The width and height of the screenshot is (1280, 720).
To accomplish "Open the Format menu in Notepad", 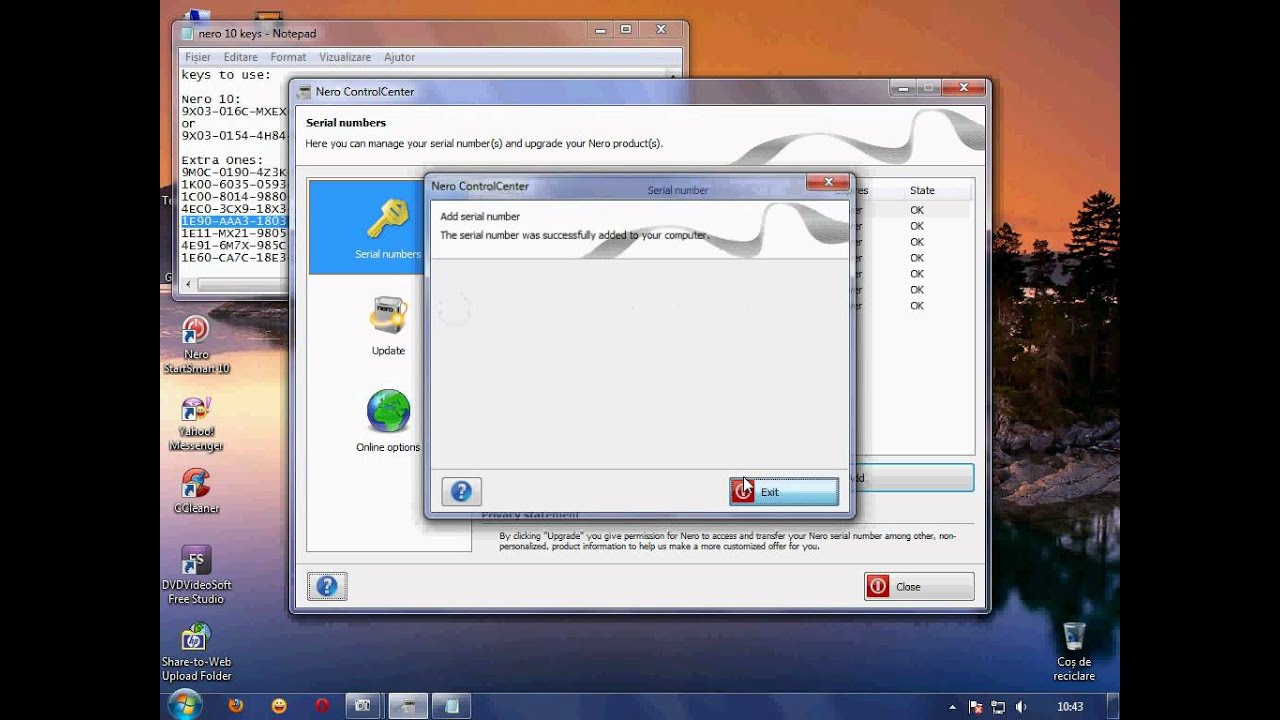I will coord(288,57).
